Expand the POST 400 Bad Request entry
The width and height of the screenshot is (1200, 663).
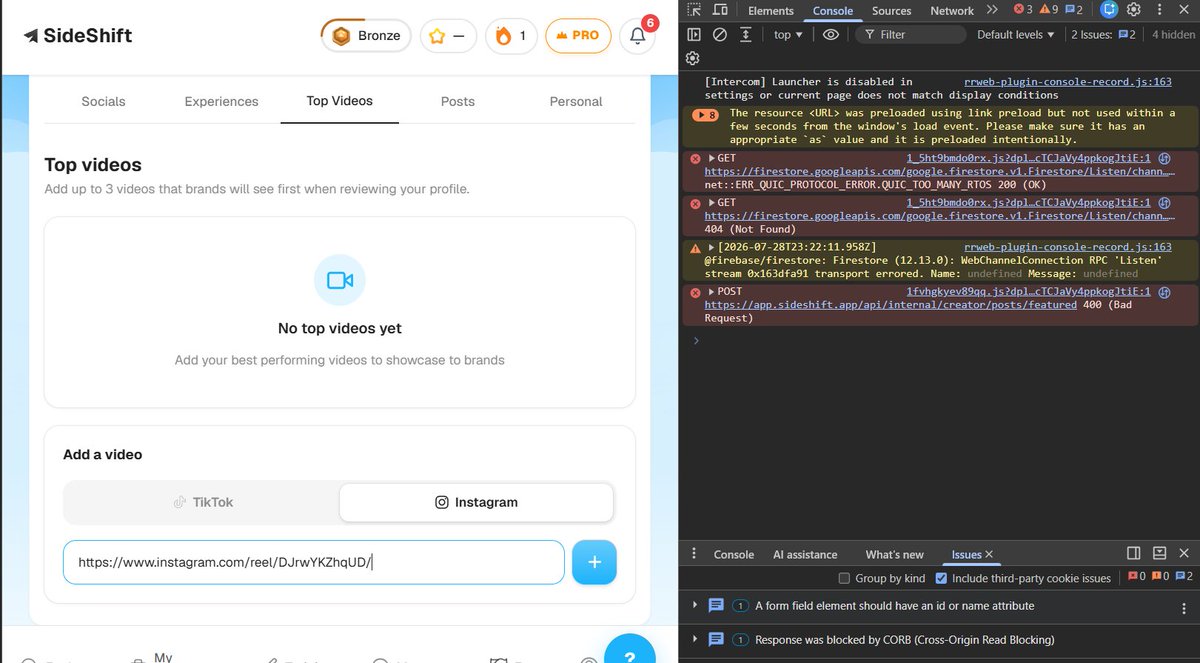tap(712, 291)
